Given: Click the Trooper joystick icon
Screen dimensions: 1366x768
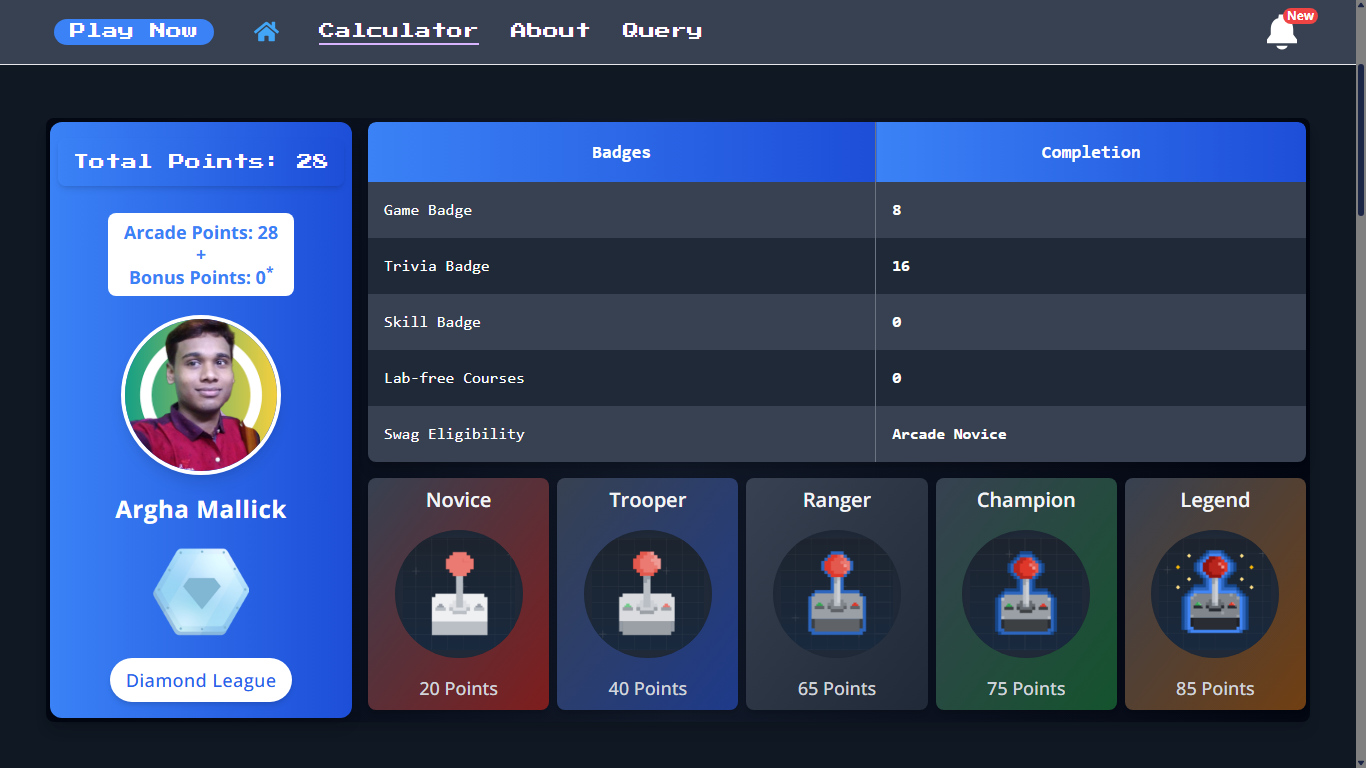Looking at the screenshot, I should (647, 593).
